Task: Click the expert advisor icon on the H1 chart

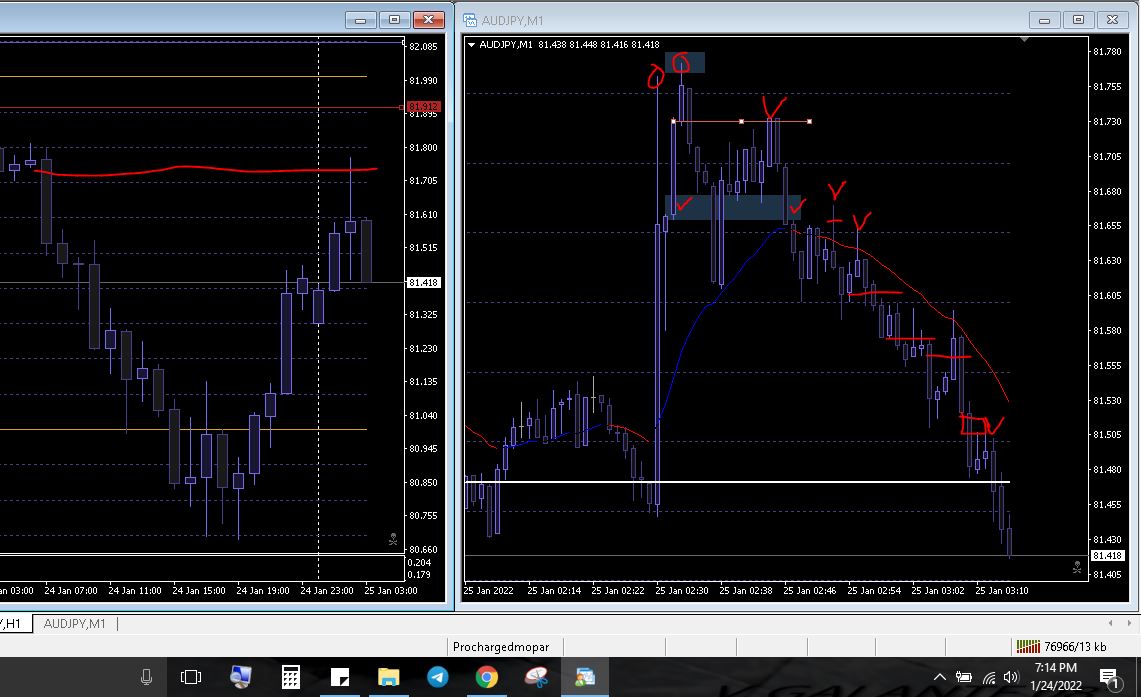Action: pos(393,539)
